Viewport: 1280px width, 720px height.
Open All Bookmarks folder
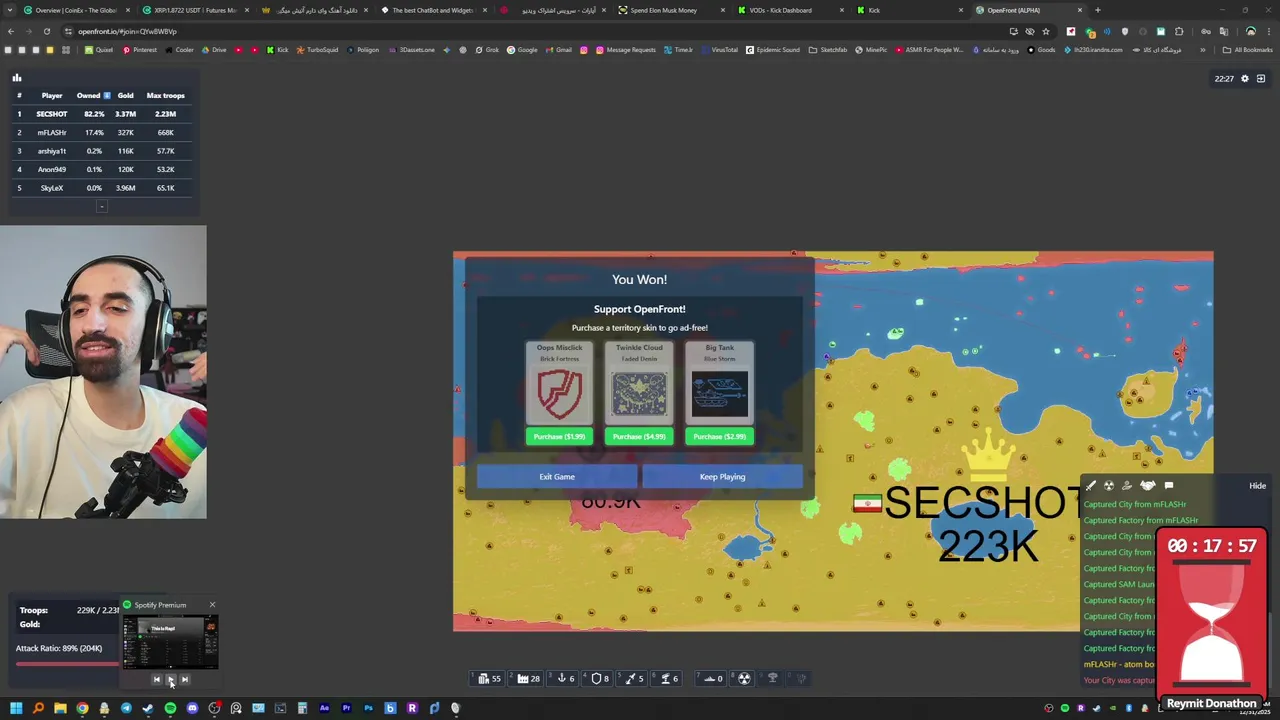tap(1248, 50)
